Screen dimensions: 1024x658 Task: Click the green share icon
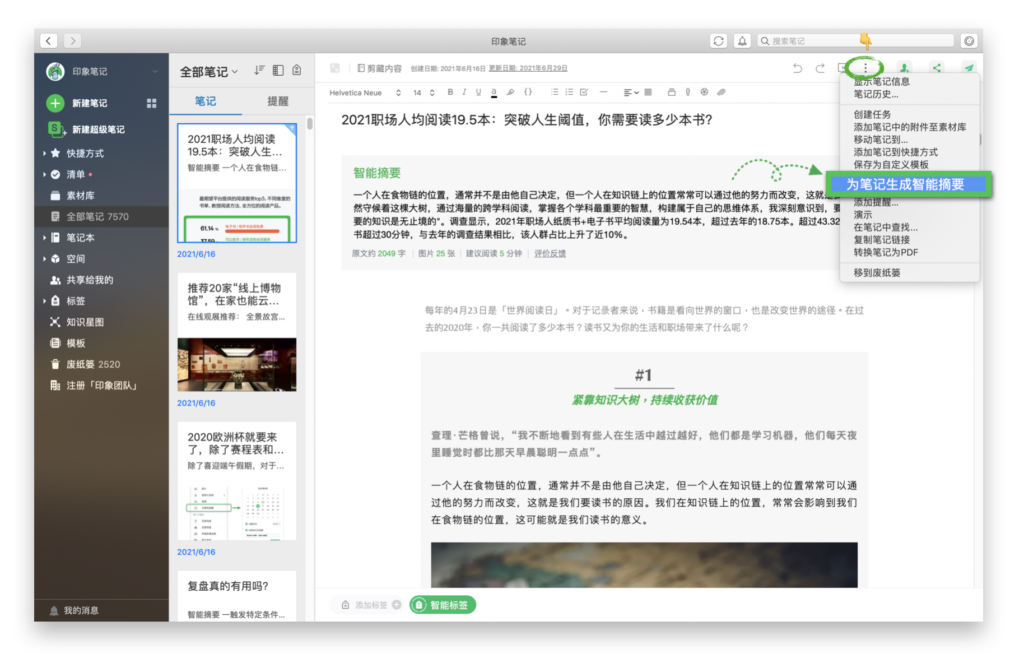pos(936,68)
